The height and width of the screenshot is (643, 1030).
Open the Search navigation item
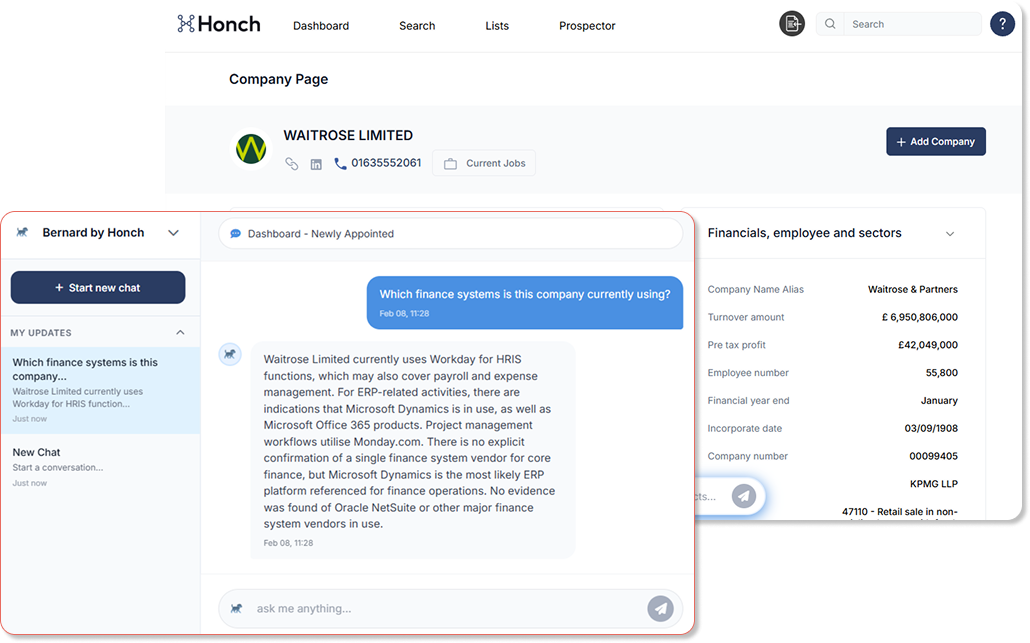(x=416, y=26)
